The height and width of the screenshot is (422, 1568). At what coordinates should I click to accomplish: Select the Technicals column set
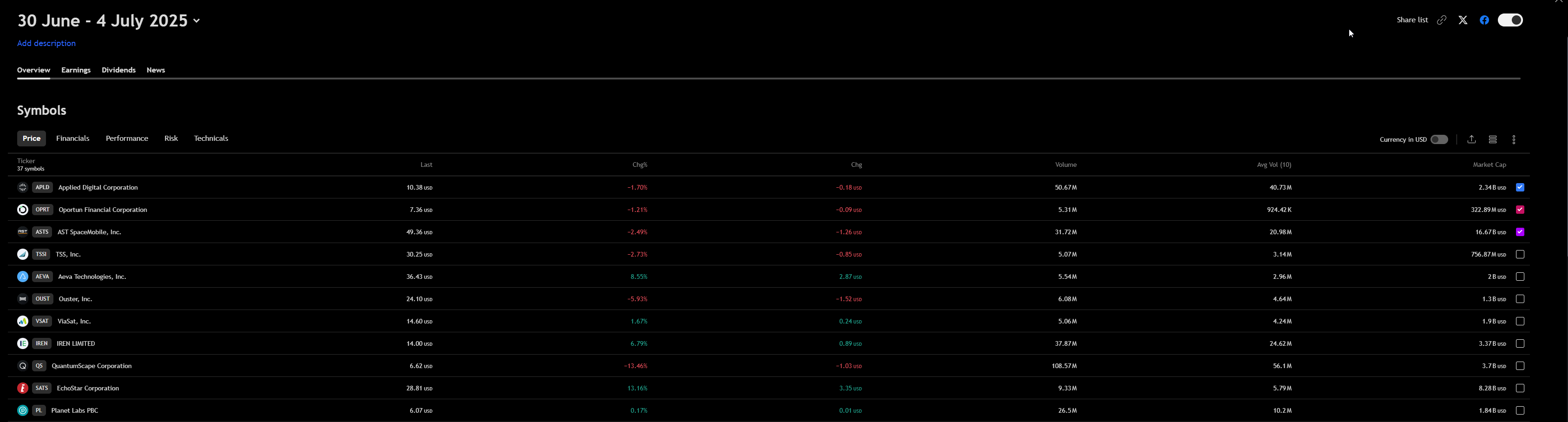point(211,138)
